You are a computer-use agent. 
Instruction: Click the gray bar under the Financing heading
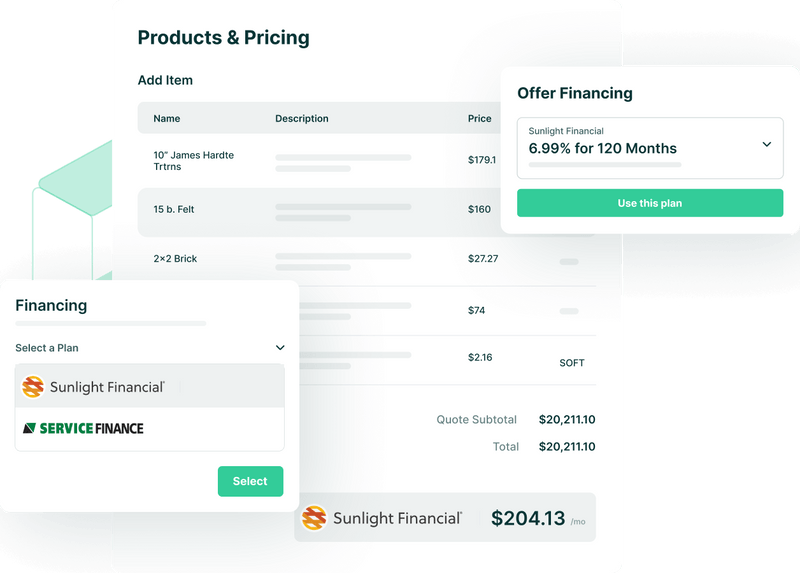pos(111,323)
